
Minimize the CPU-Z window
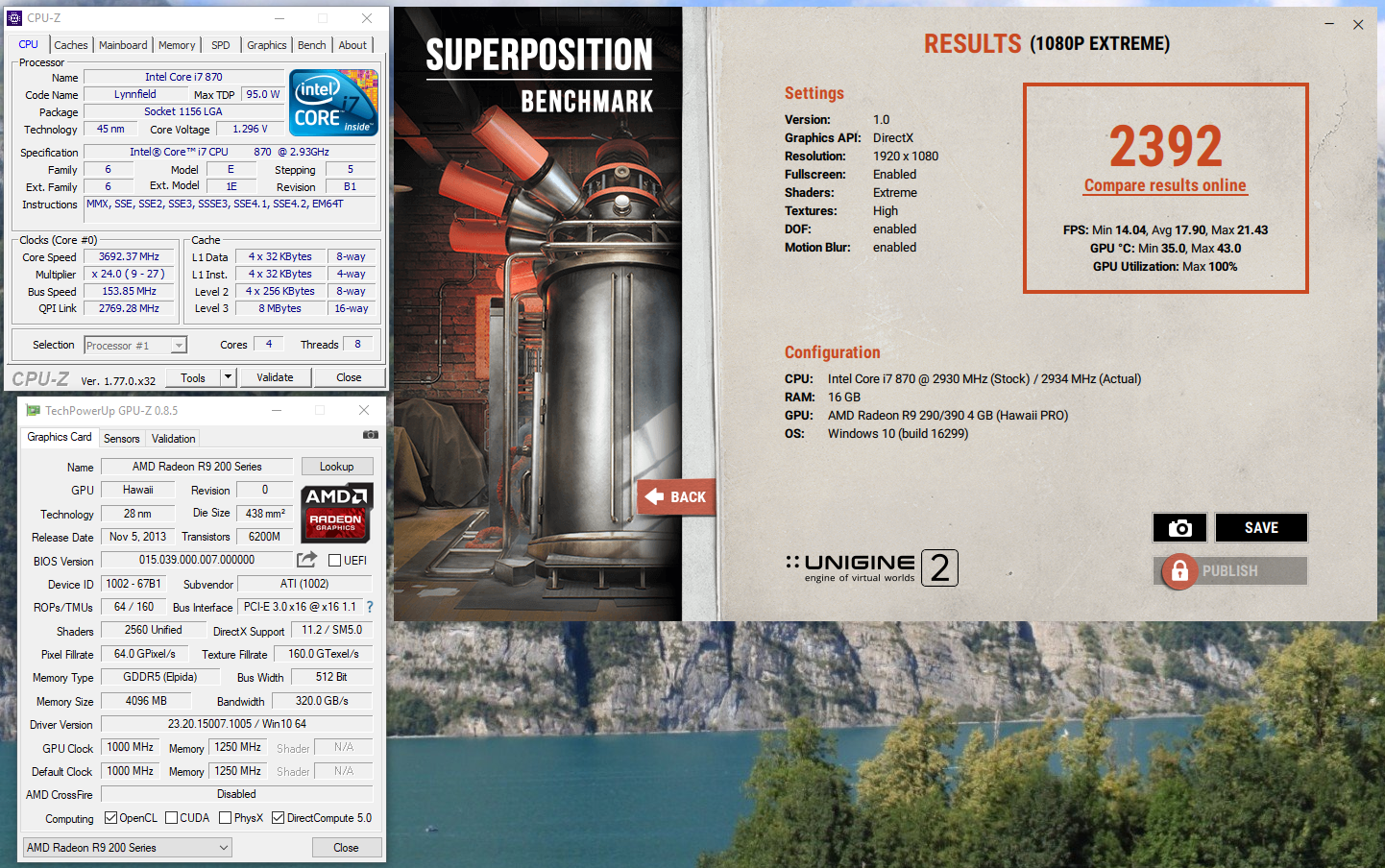coord(279,18)
